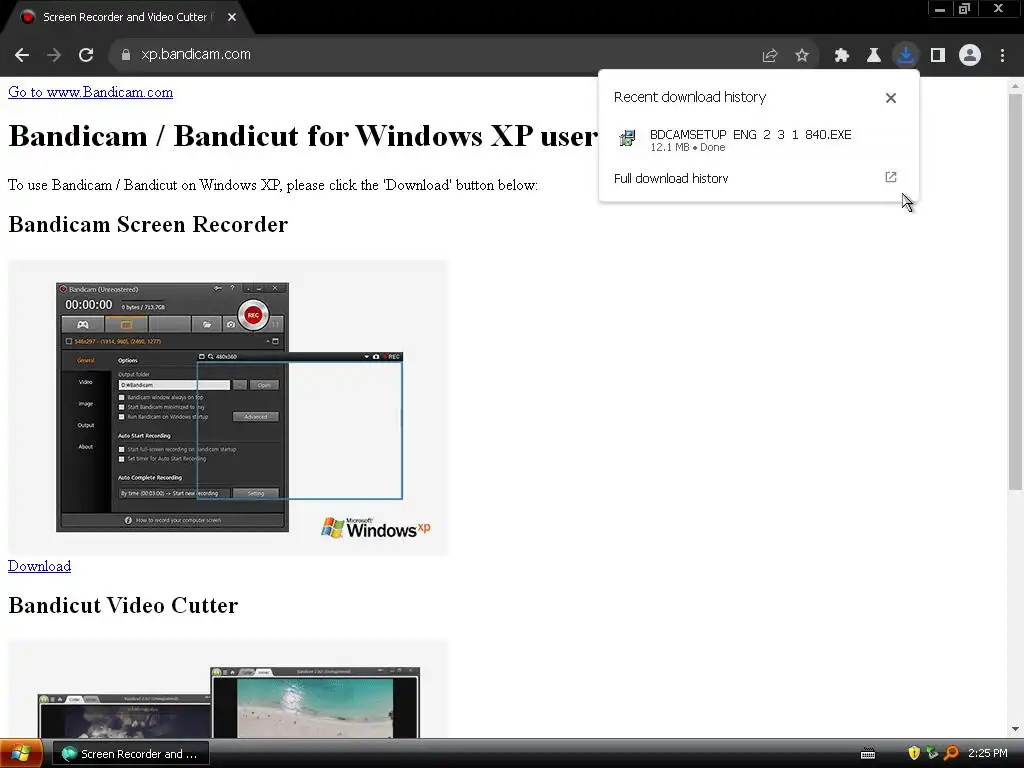Follow the Go to www.Bandicam.com link
This screenshot has width=1024, height=768.
pos(90,92)
